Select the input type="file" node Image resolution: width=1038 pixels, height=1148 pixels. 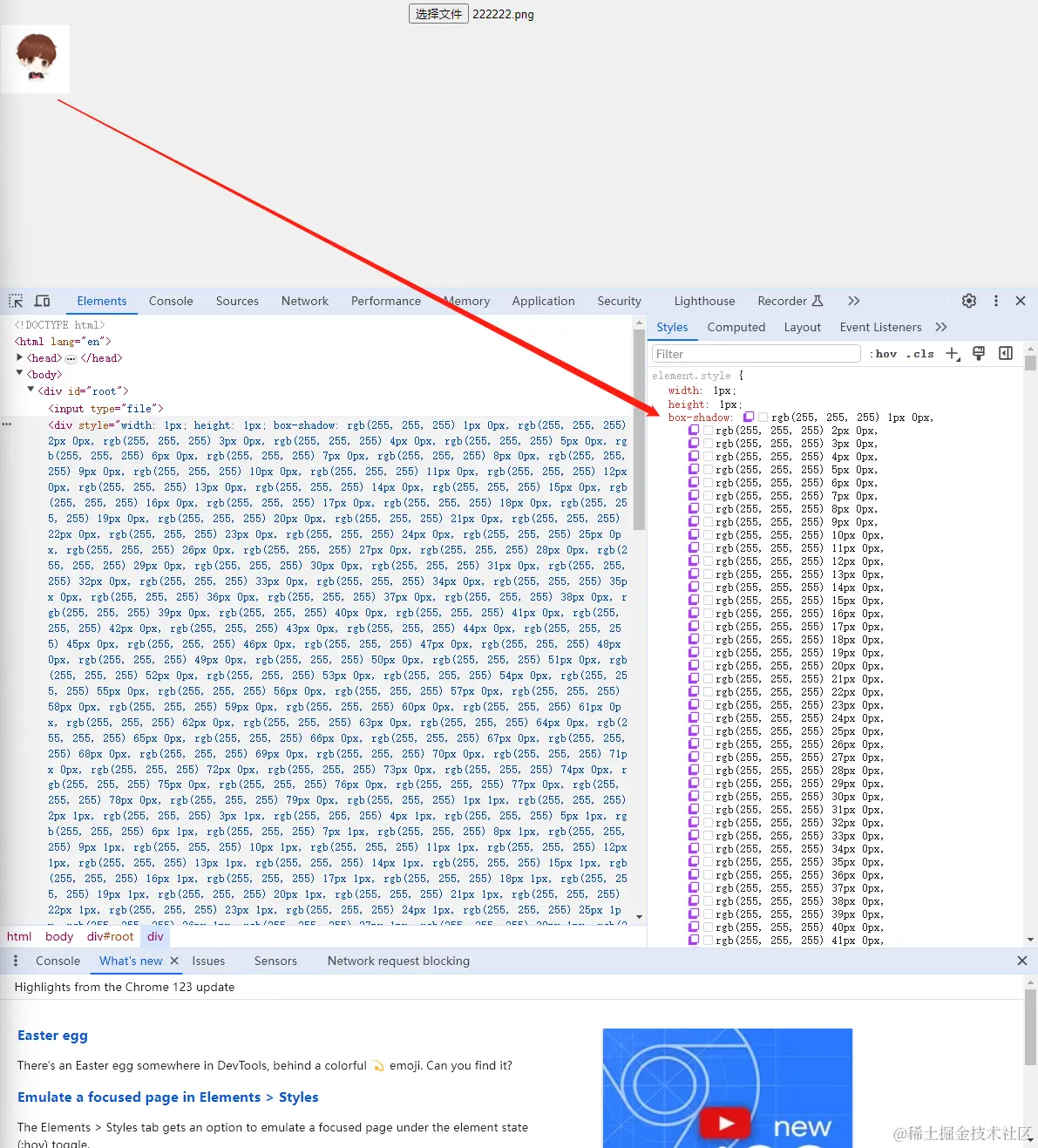tap(105, 408)
